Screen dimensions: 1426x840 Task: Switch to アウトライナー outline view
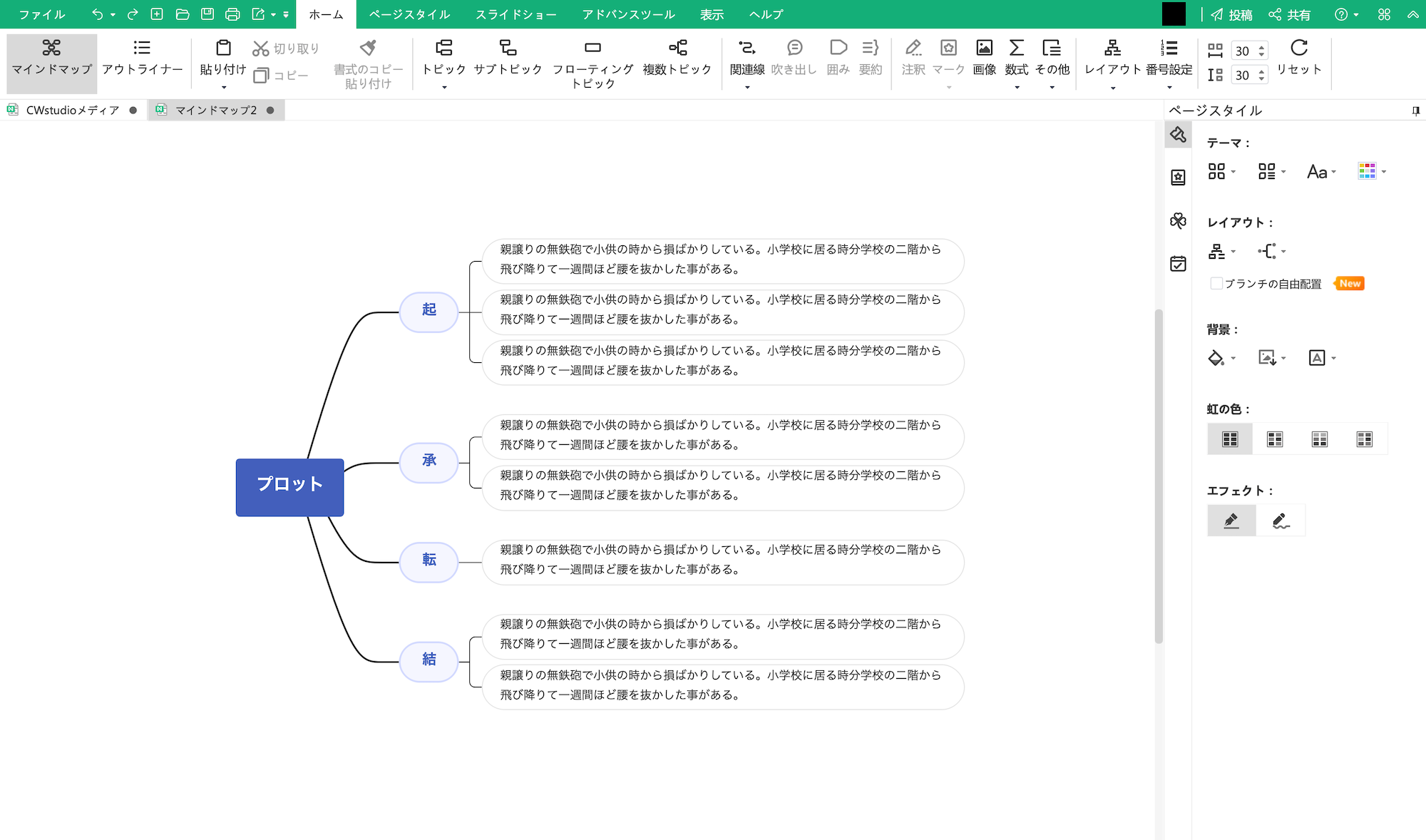143,57
